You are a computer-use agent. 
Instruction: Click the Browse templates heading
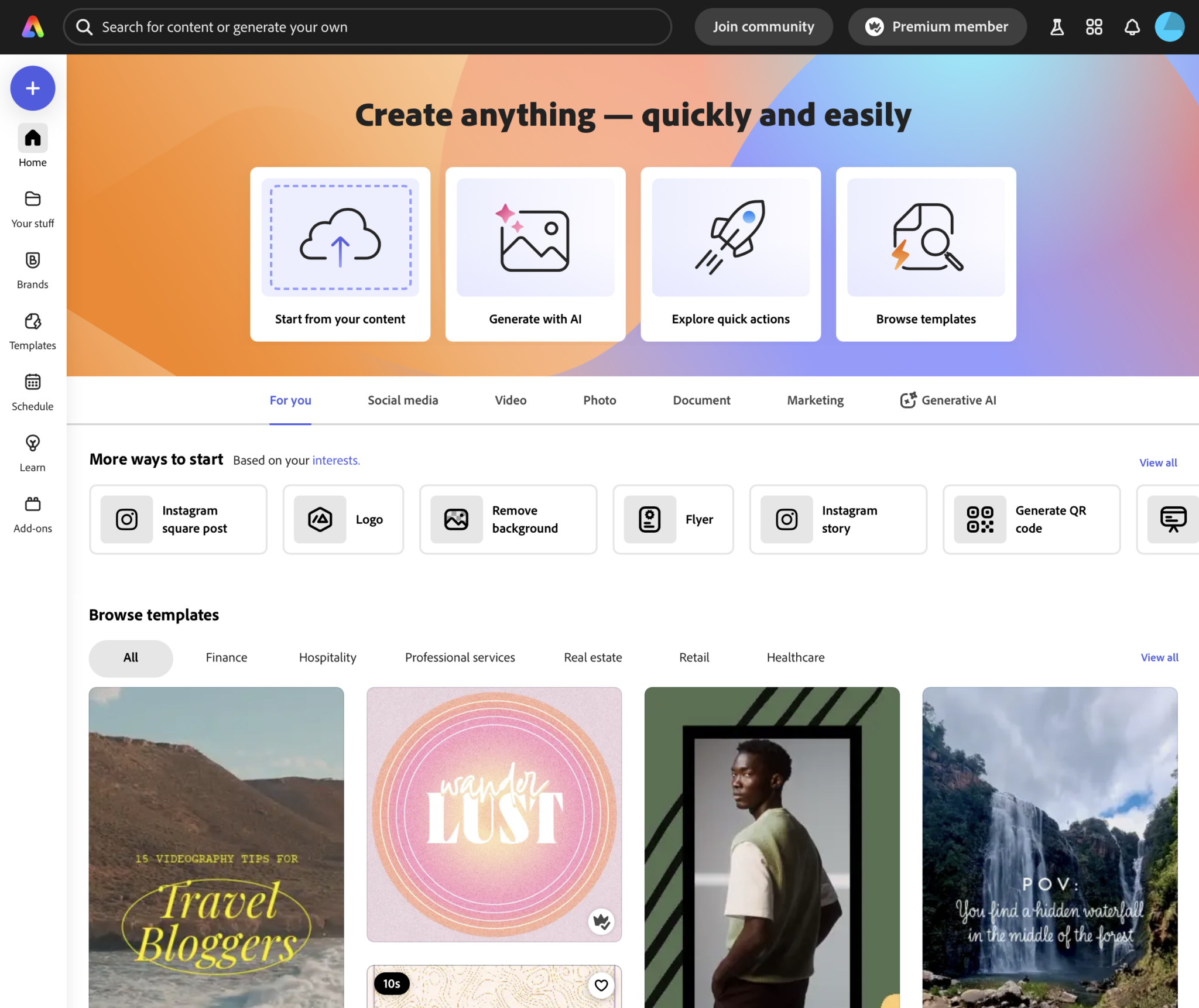click(154, 615)
